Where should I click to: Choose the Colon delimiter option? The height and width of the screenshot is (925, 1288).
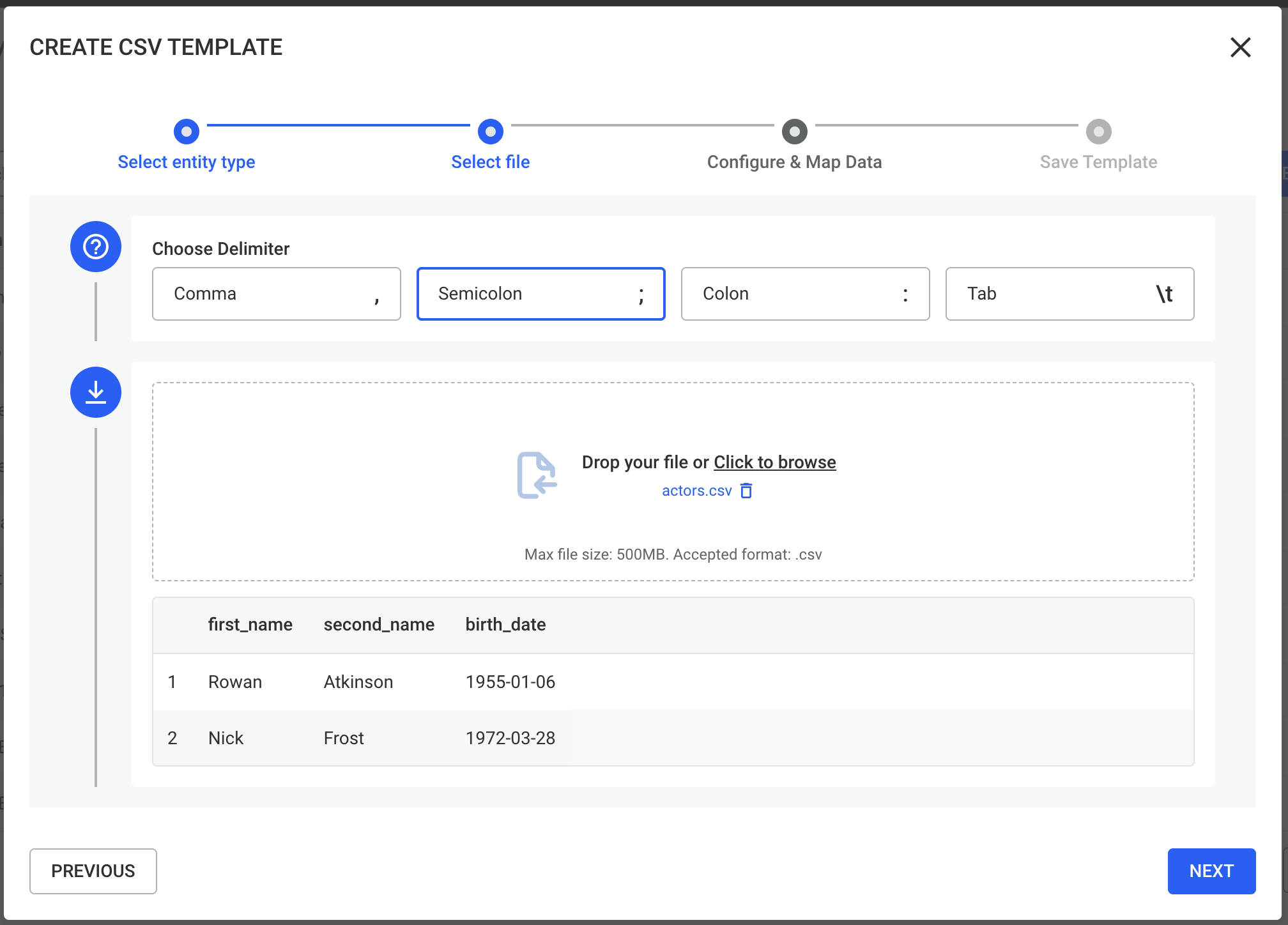pyautogui.click(x=805, y=294)
